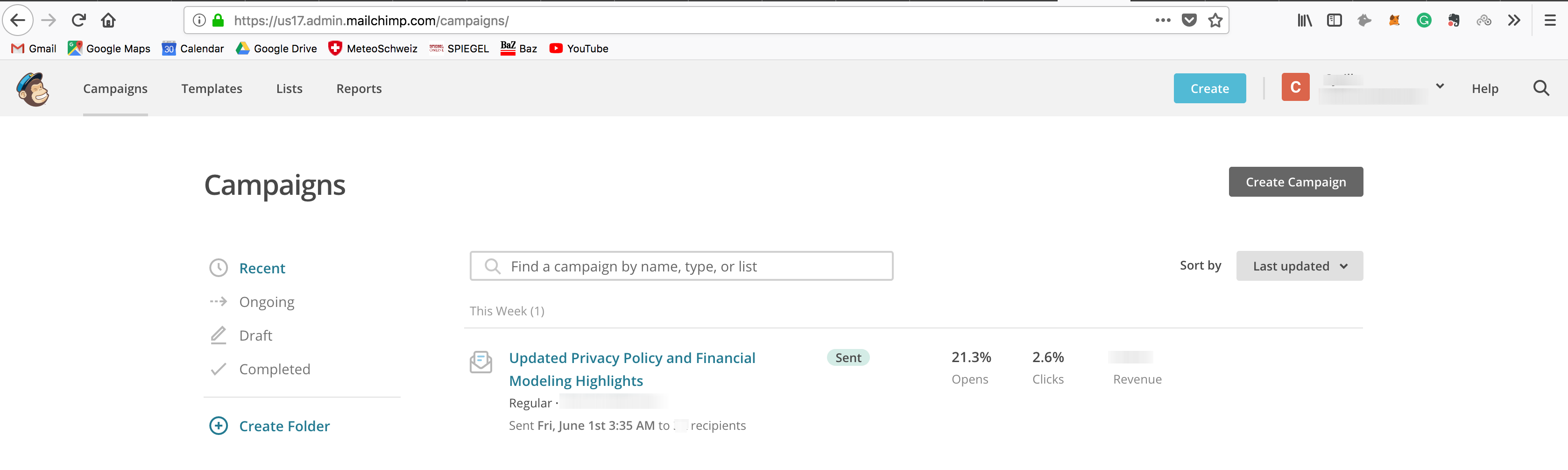Click the campaign search input field
Viewport: 1568px width, 470px height.
[x=681, y=266]
